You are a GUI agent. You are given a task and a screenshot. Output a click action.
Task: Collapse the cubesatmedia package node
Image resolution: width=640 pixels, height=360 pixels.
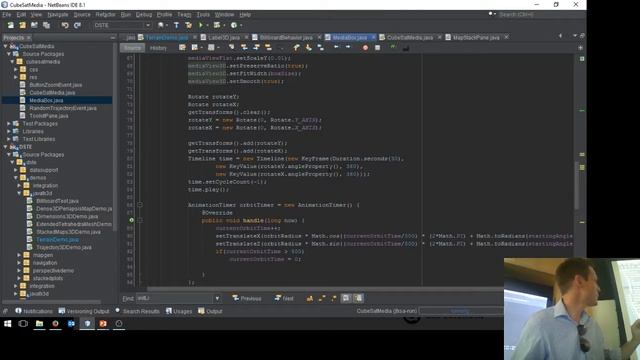pyautogui.click(x=12, y=62)
